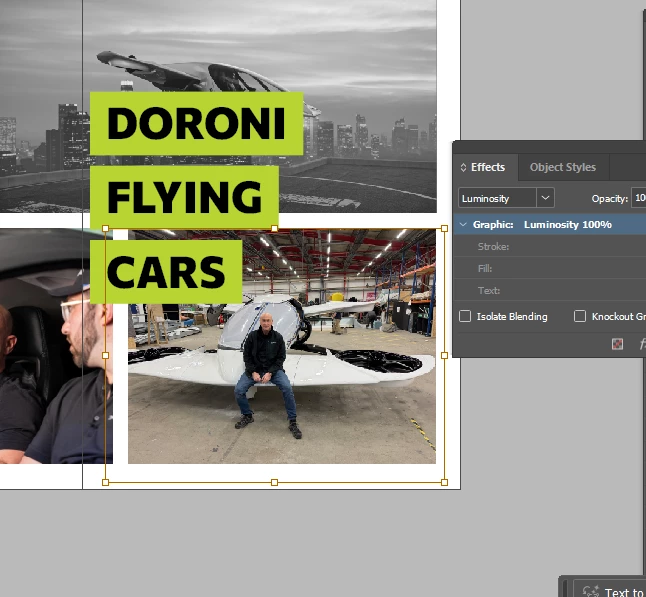This screenshot has width=646, height=597.
Task: Select the Text row in Effects
Action: click(550, 290)
